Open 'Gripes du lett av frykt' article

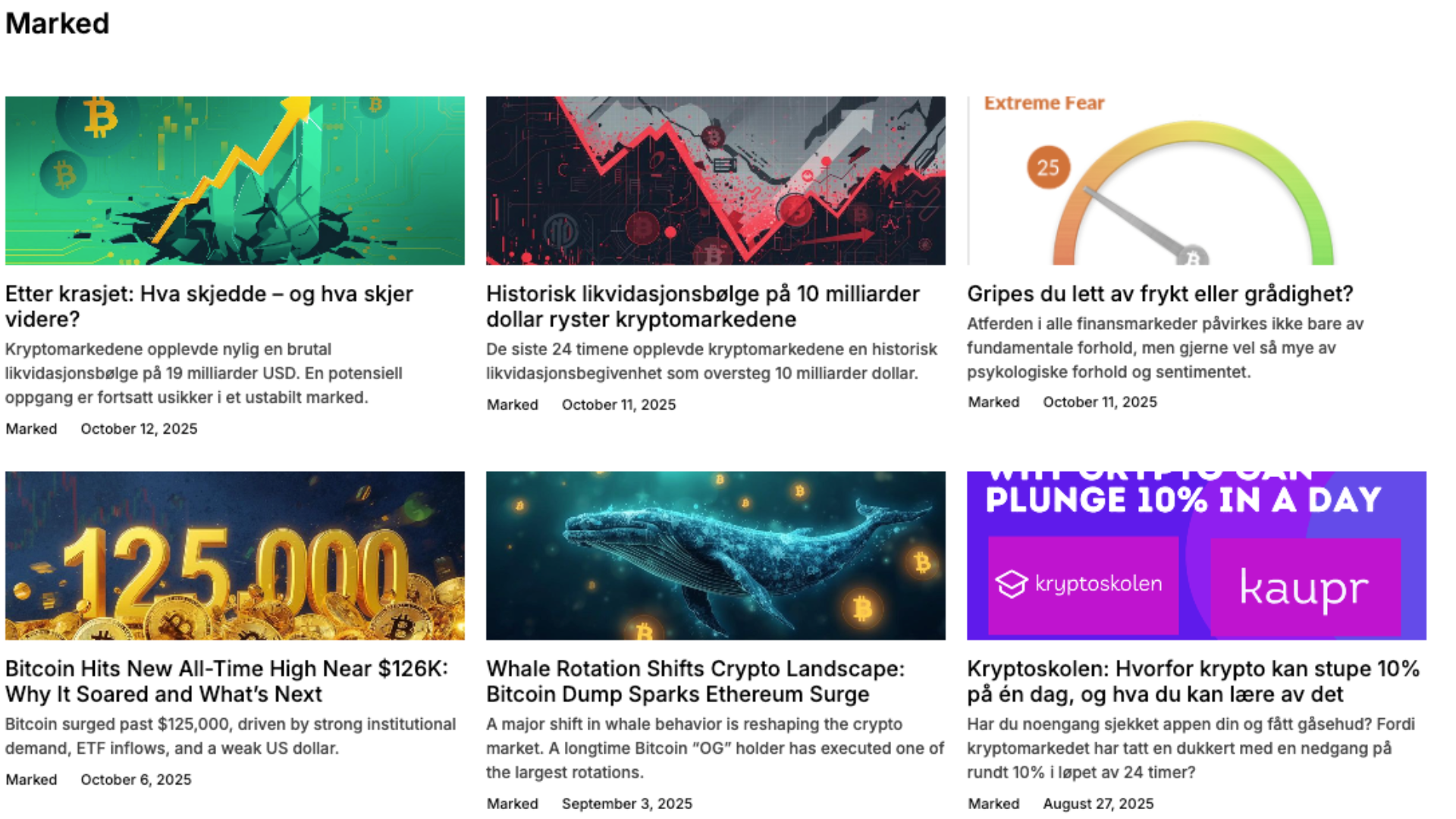[x=1160, y=293]
